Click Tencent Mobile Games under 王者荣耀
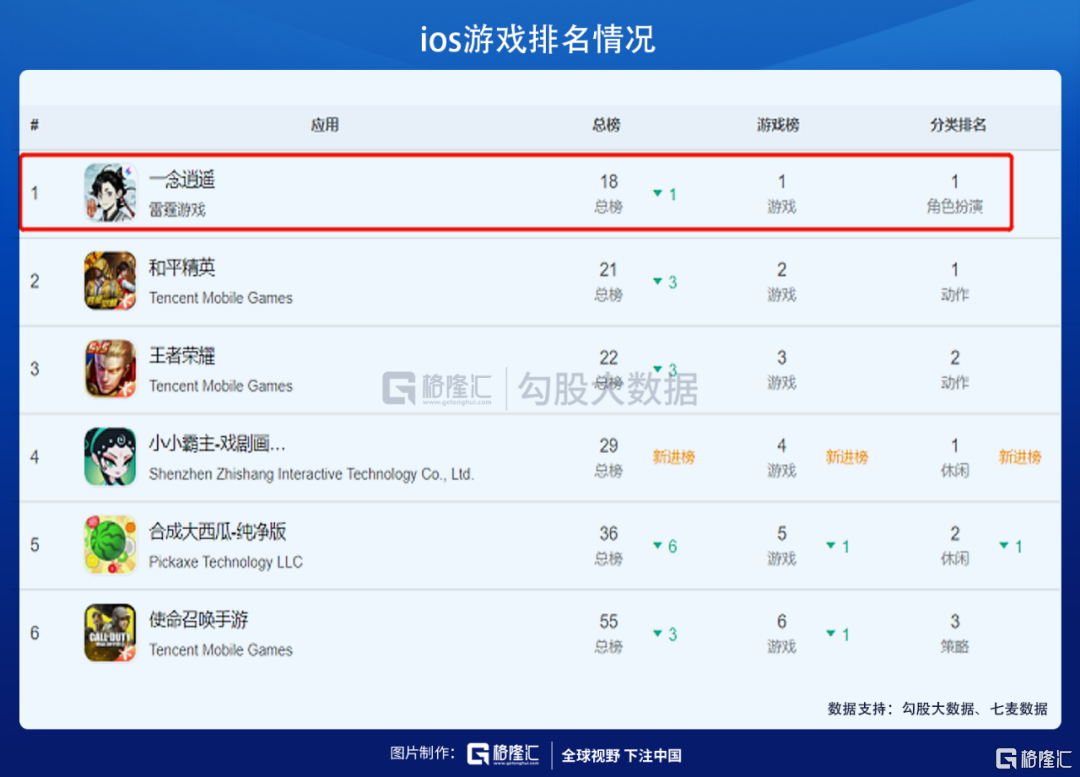 point(220,386)
